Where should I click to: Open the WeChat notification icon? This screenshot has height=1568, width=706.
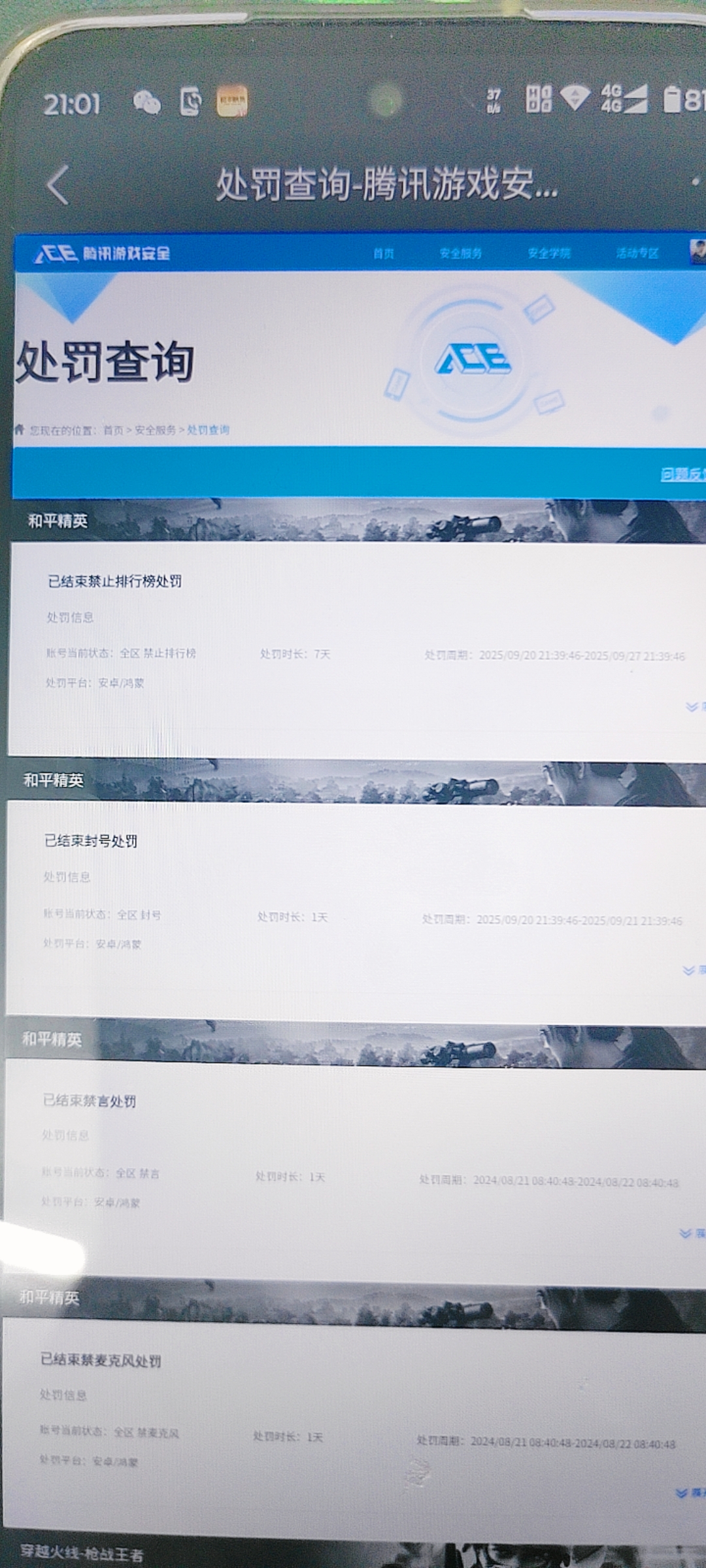click(146, 103)
